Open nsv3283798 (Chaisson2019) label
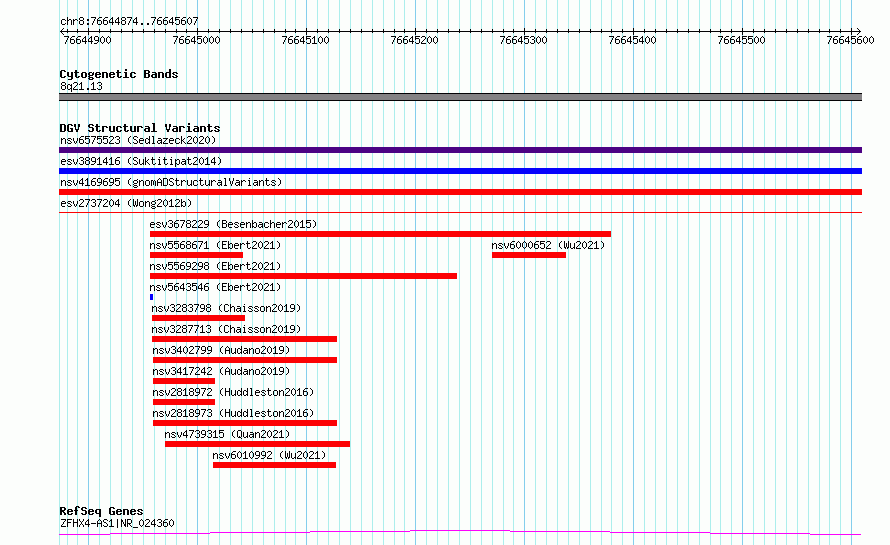 coord(226,308)
